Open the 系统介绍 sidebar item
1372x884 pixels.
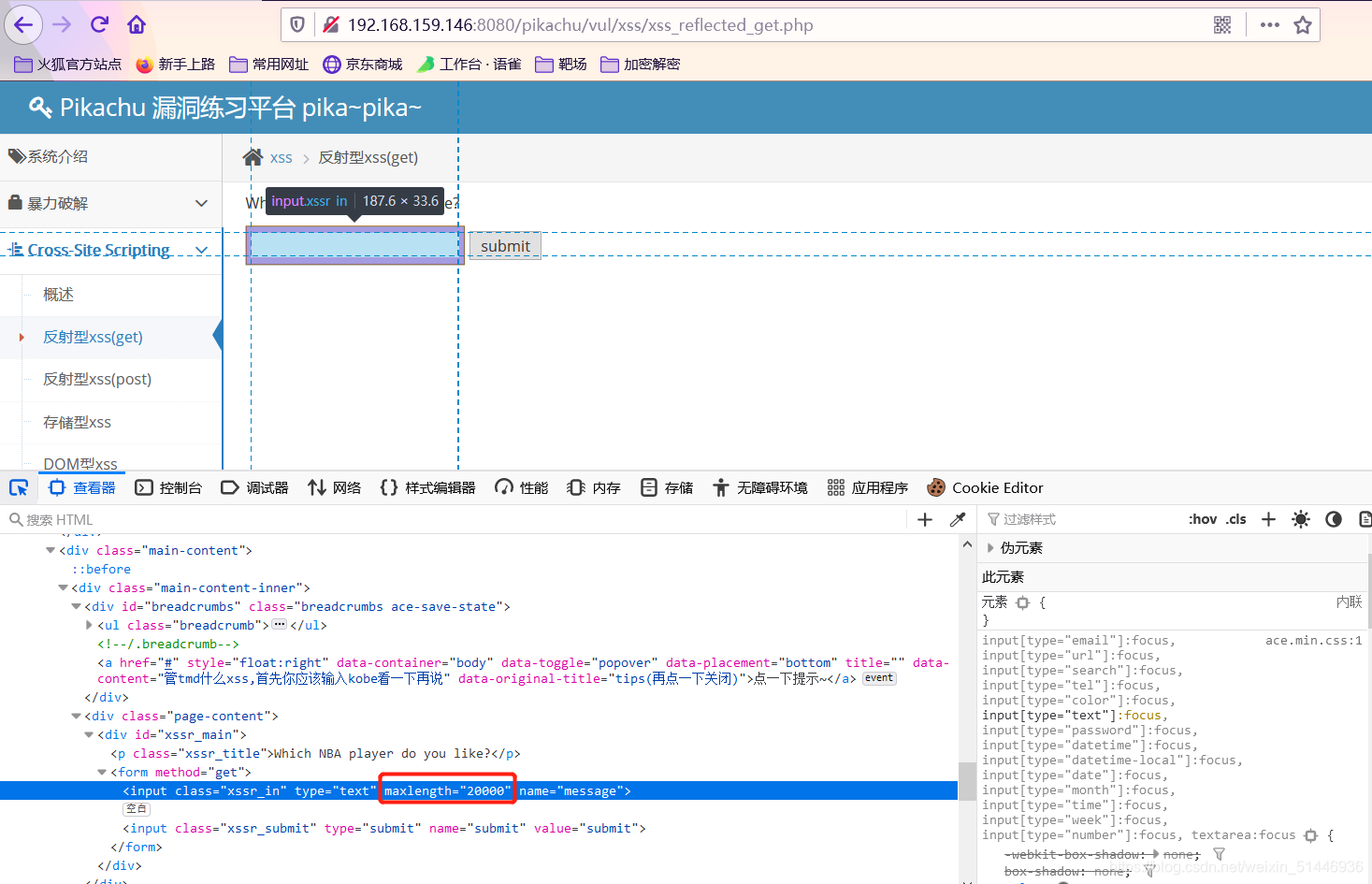[110, 156]
